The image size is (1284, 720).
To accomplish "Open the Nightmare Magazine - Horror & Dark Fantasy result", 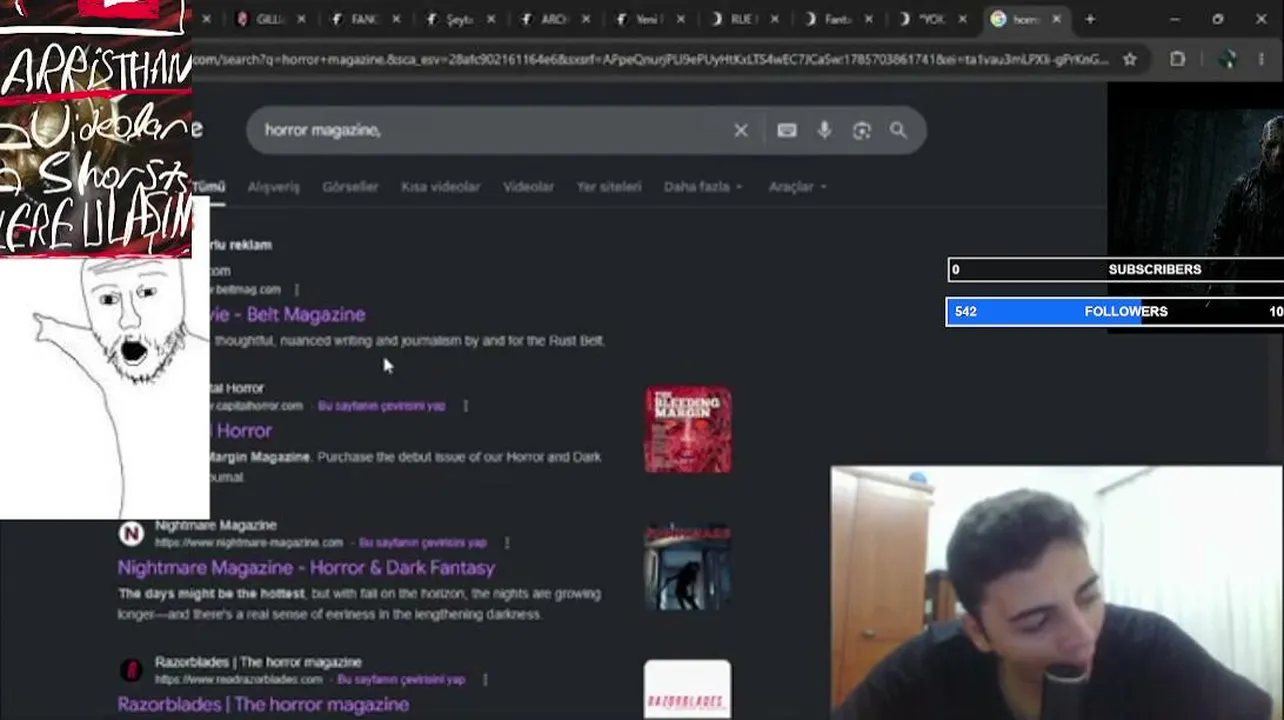I will (306, 568).
